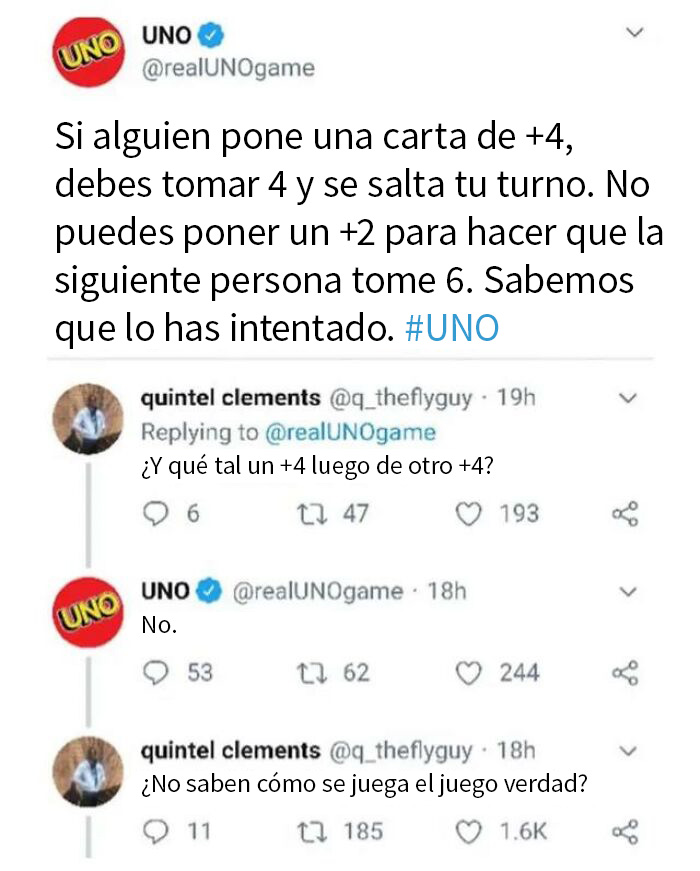Screen dimensions: 700x871
Task: Like quintel's reply showing 193 likes
Action: click(x=466, y=513)
